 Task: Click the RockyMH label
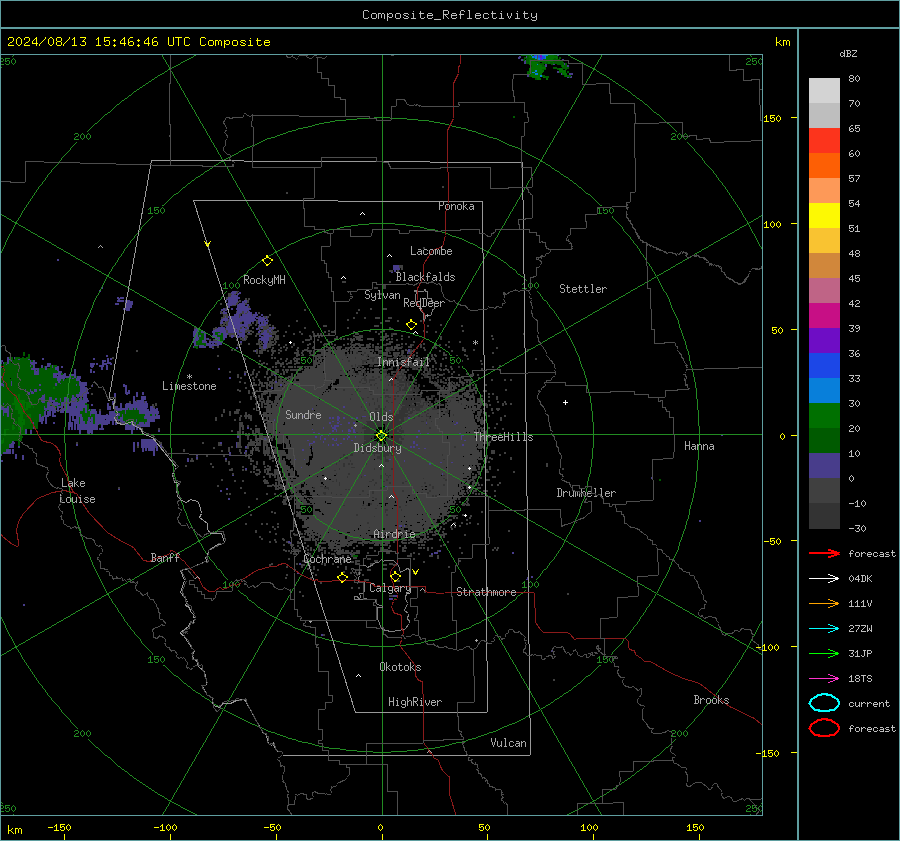[264, 280]
